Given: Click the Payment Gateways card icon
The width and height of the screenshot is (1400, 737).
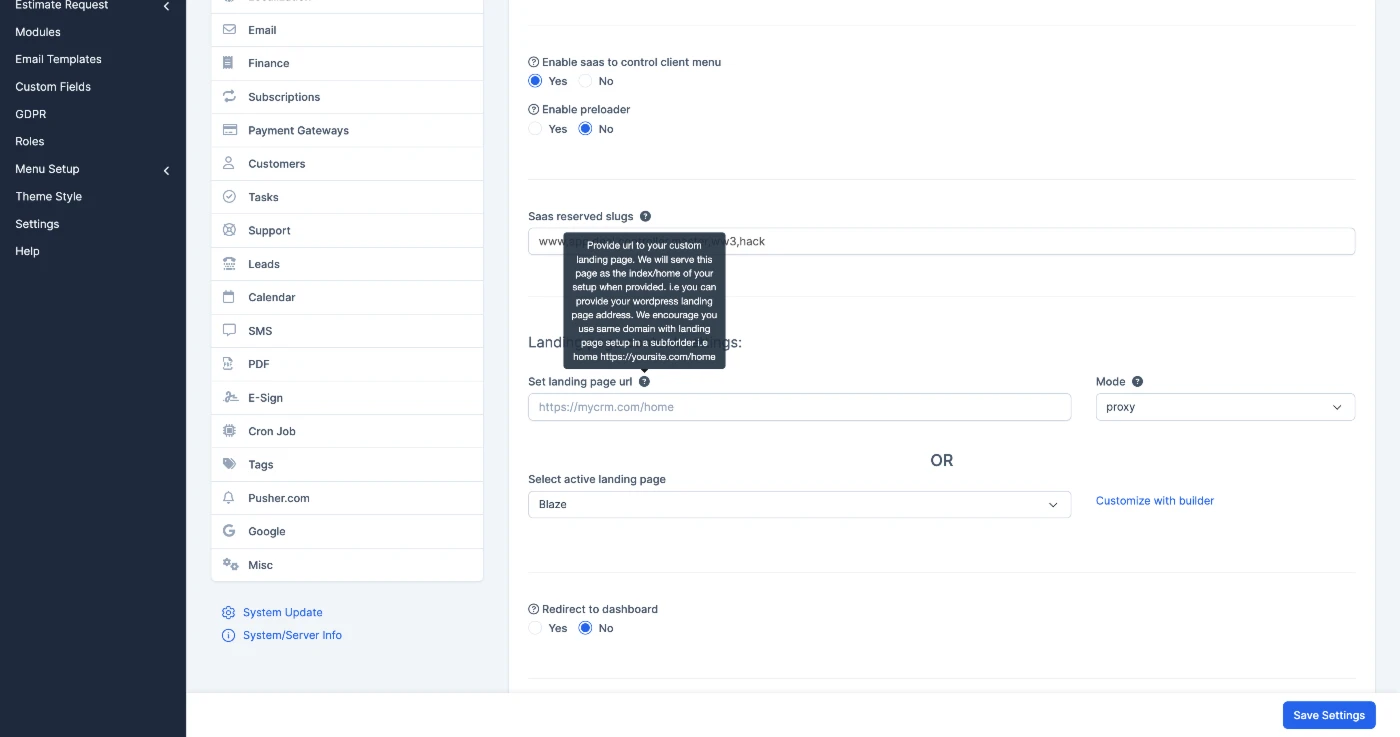Looking at the screenshot, I should pos(229,130).
